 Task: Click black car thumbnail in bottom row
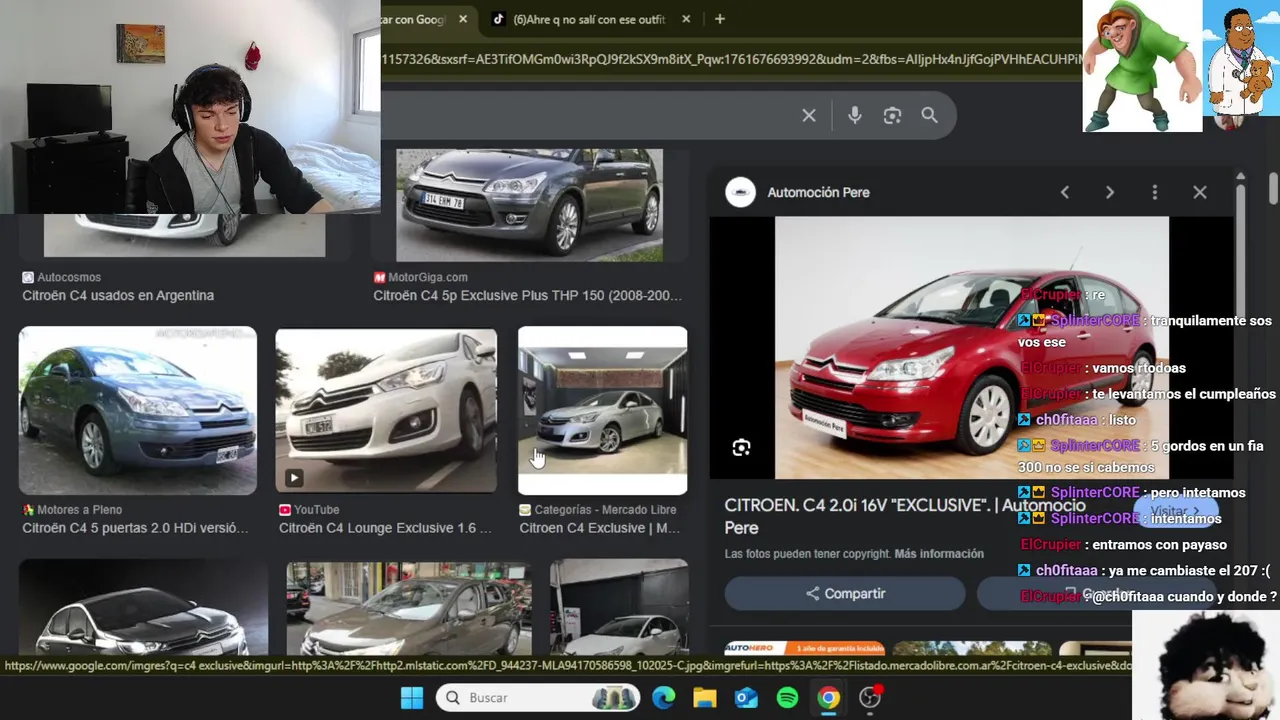[x=143, y=607]
